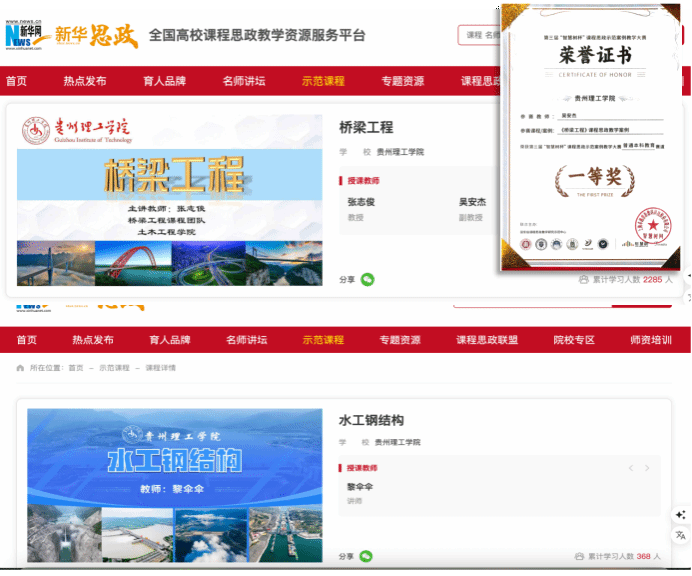Click 贵州理工学院 link under 水工钢结构
Image resolution: width=692 pixels, height=576 pixels.
[x=398, y=442]
